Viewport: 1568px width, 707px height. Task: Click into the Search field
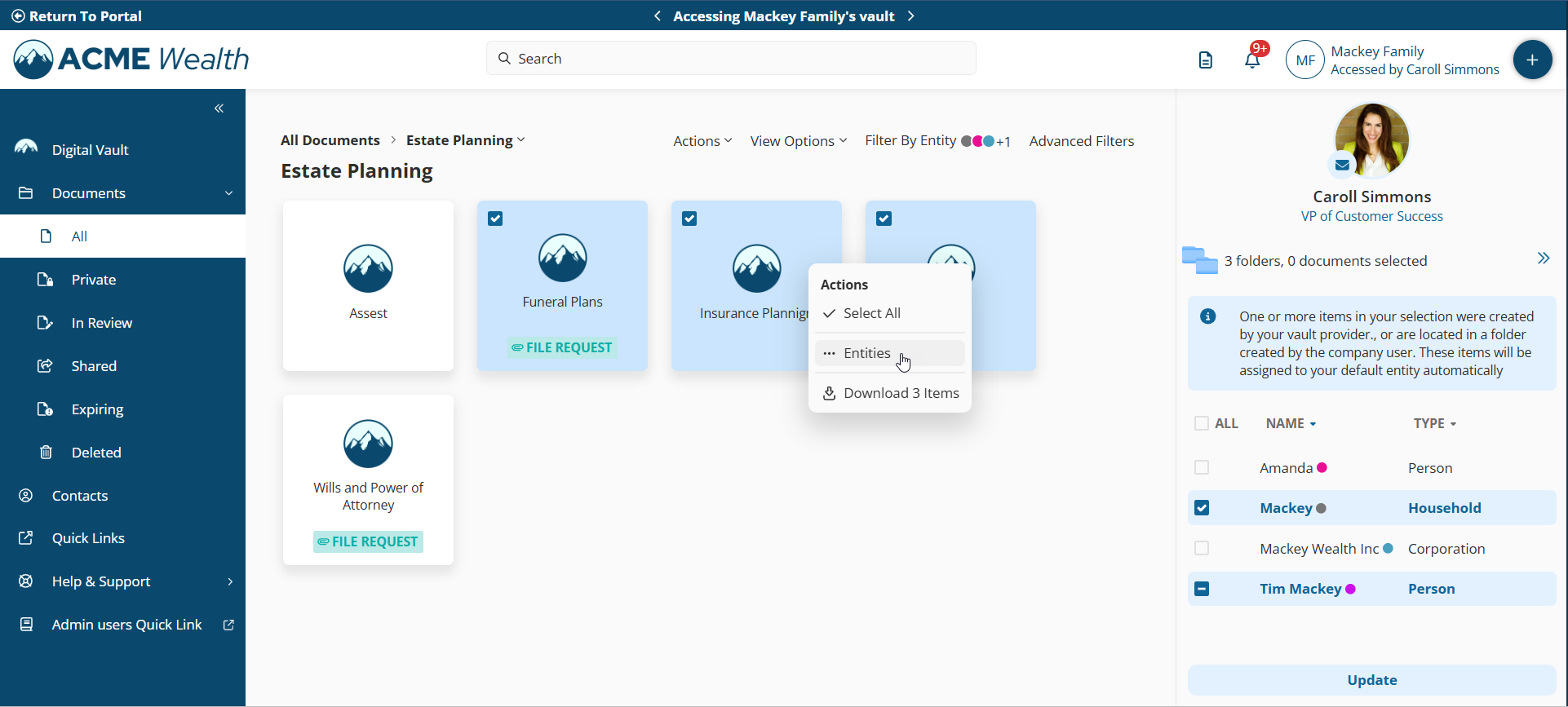tap(731, 59)
